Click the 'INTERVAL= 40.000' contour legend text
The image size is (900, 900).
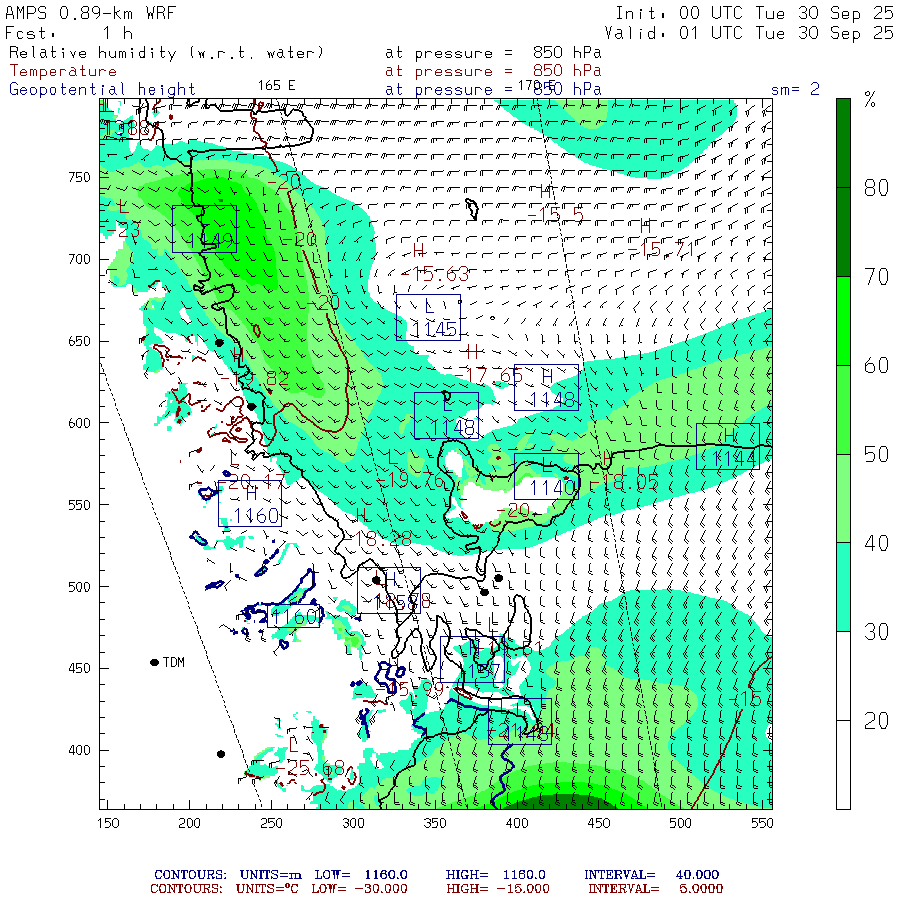pyautogui.click(x=651, y=875)
